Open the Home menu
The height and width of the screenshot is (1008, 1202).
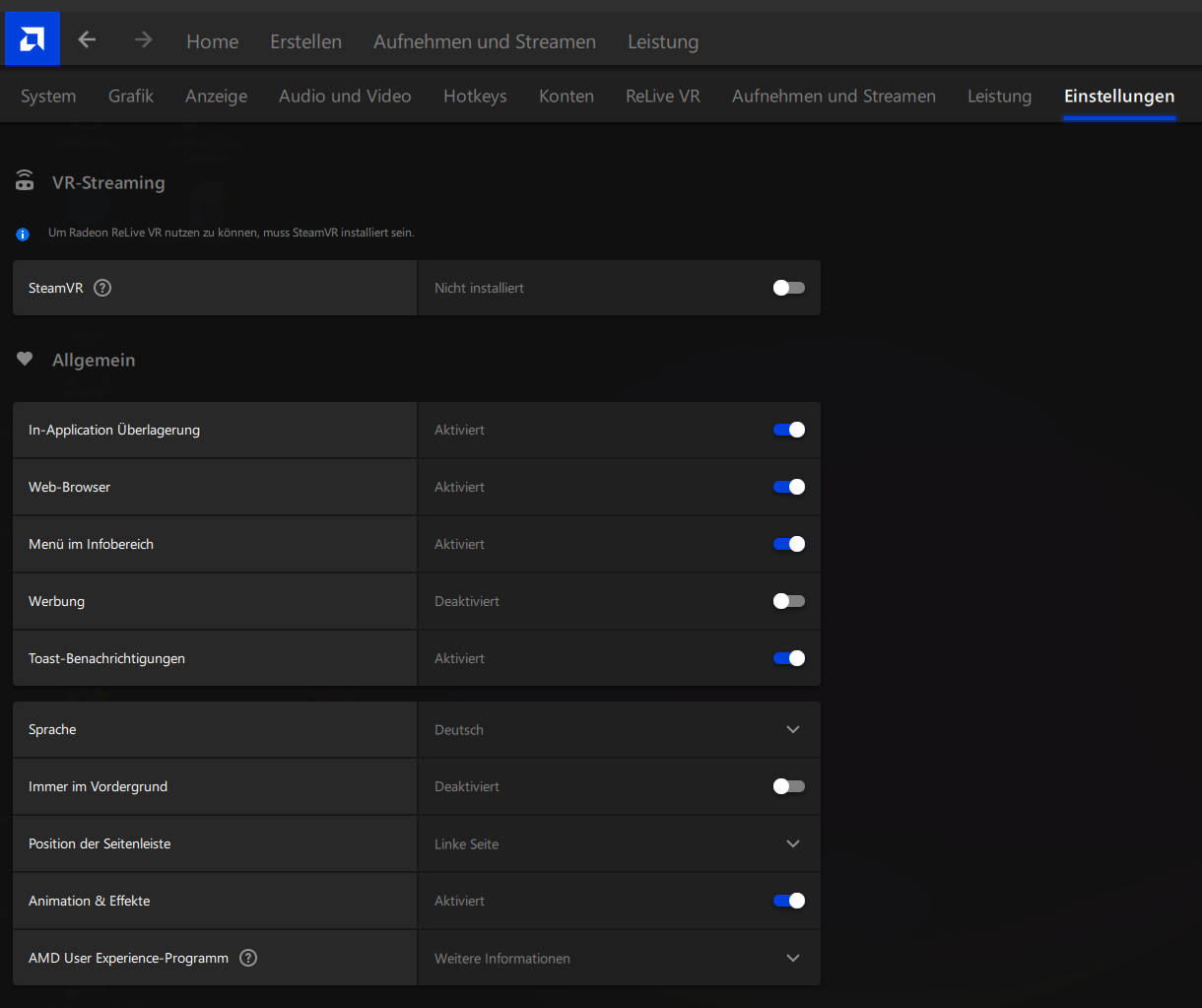coord(212,41)
